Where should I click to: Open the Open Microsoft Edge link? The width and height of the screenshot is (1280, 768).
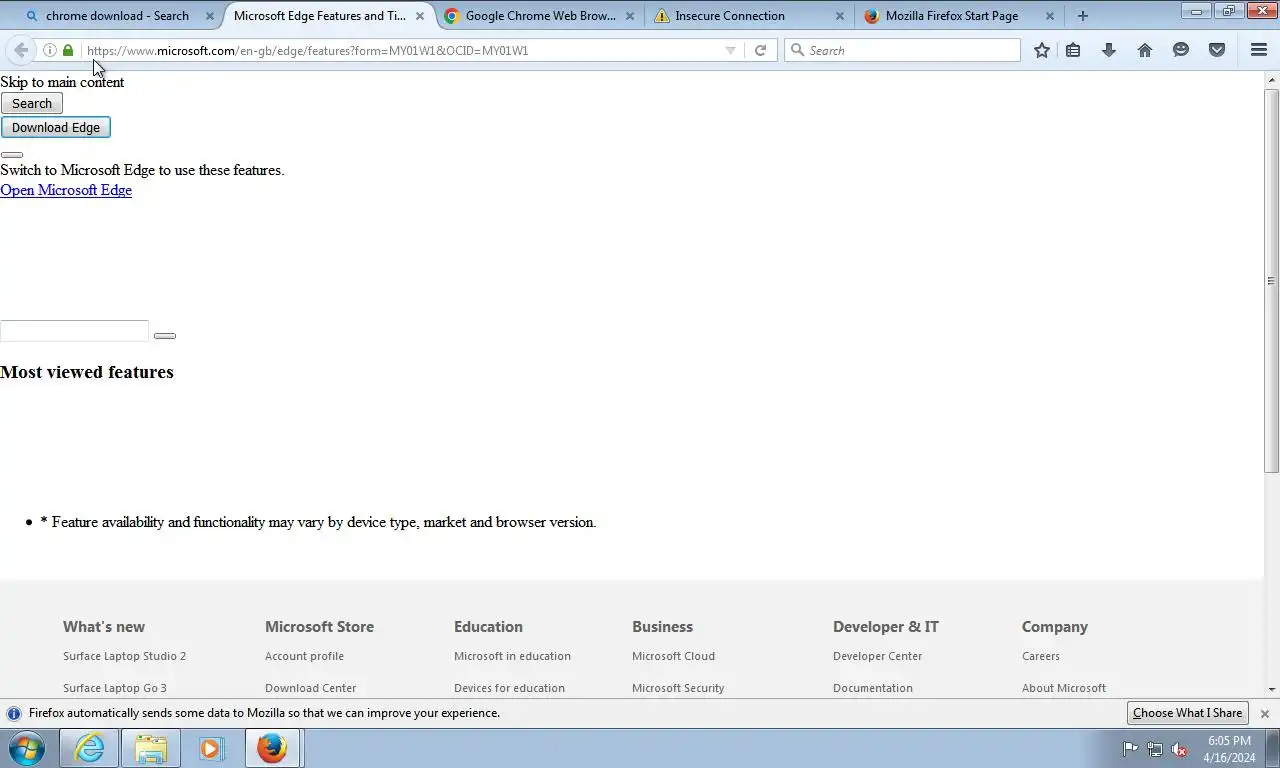click(66, 190)
